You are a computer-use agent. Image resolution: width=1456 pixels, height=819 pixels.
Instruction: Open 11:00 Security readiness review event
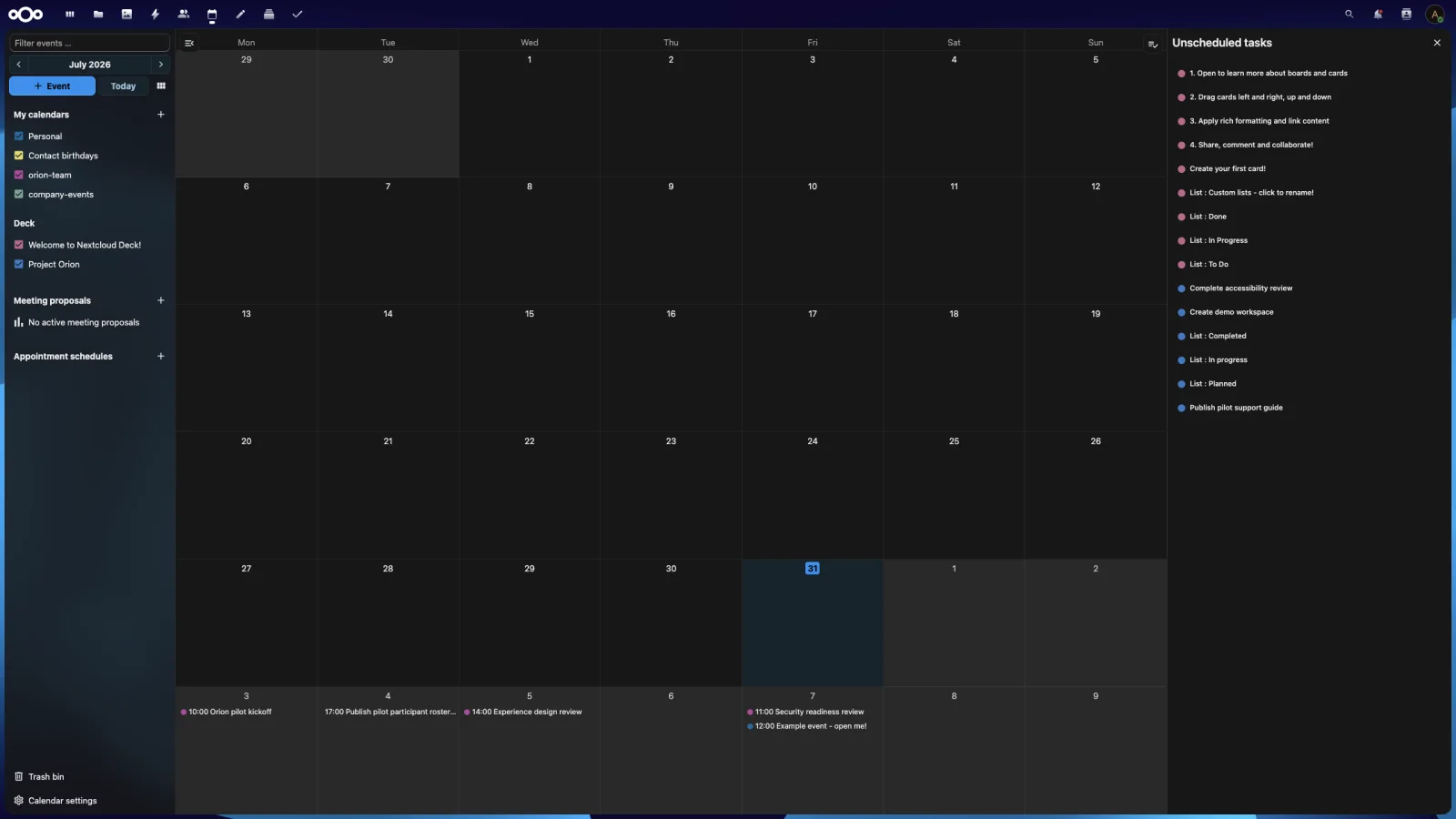tap(812, 712)
